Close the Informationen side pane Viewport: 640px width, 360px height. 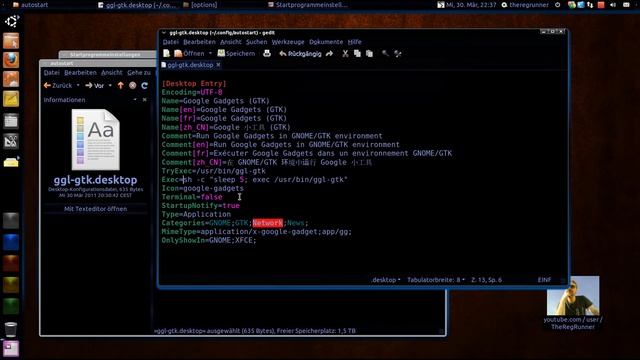(x=144, y=100)
